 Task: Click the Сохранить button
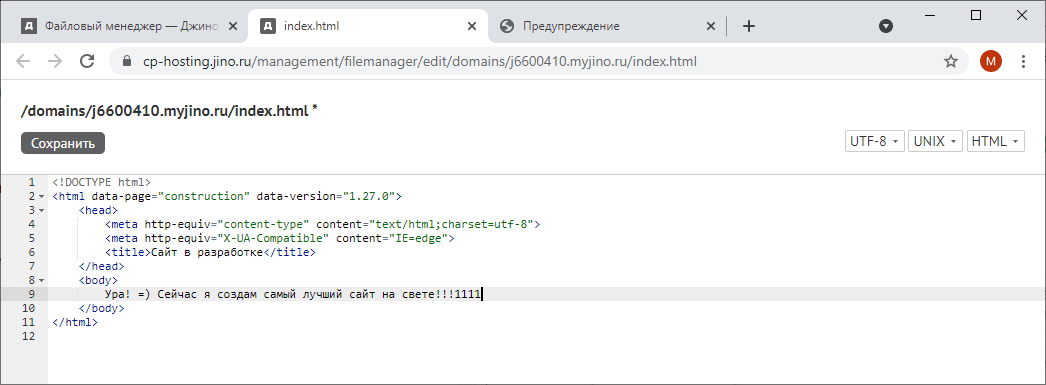[x=63, y=143]
